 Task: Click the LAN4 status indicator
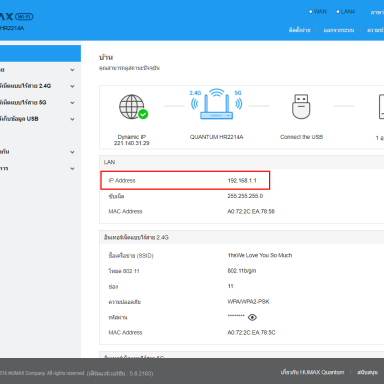coord(345,12)
